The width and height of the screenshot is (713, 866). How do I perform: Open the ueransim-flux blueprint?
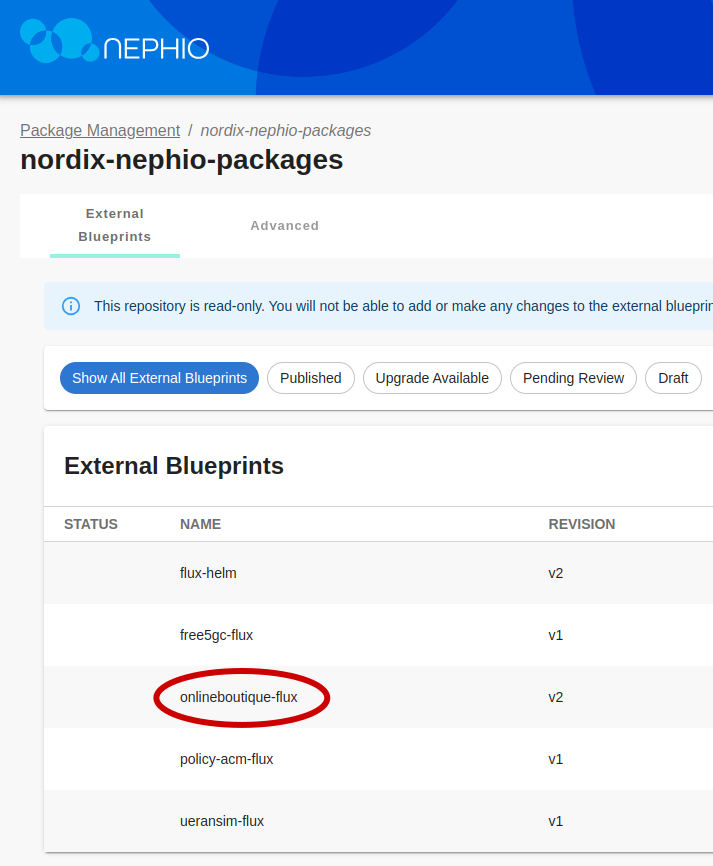[x=222, y=821]
